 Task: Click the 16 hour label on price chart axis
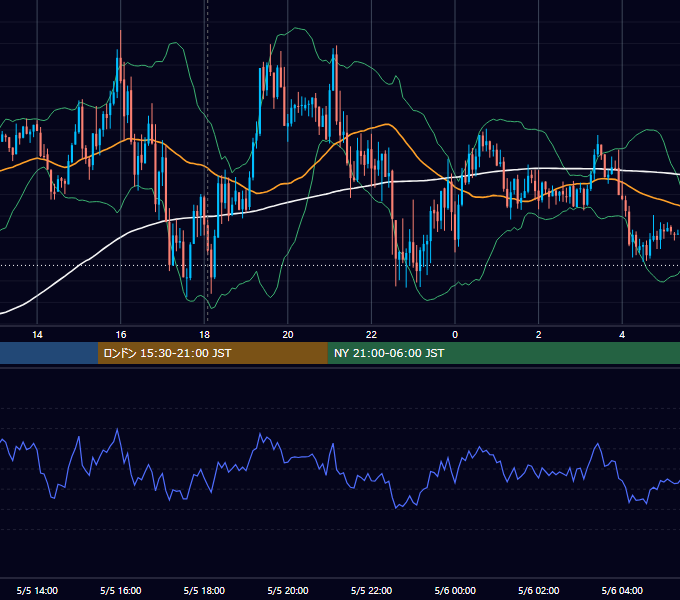(121, 335)
